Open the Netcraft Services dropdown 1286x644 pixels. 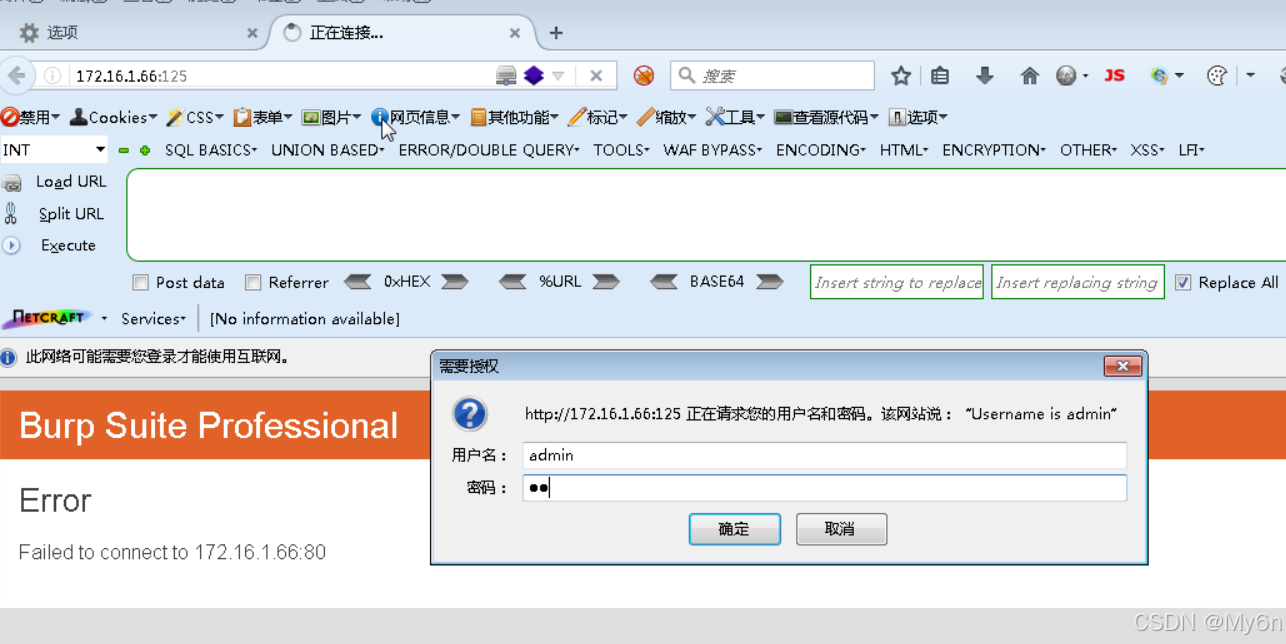(154, 319)
